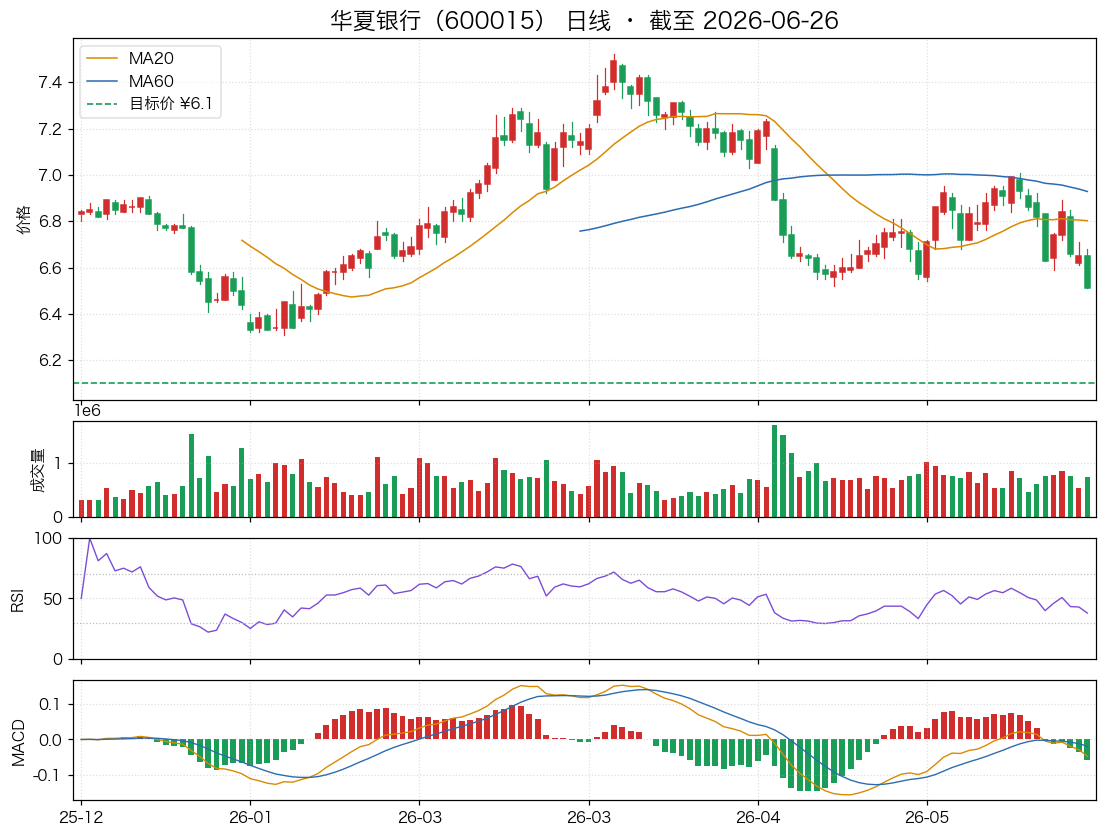
Task: Click the 26-04 date label
Action: [758, 818]
